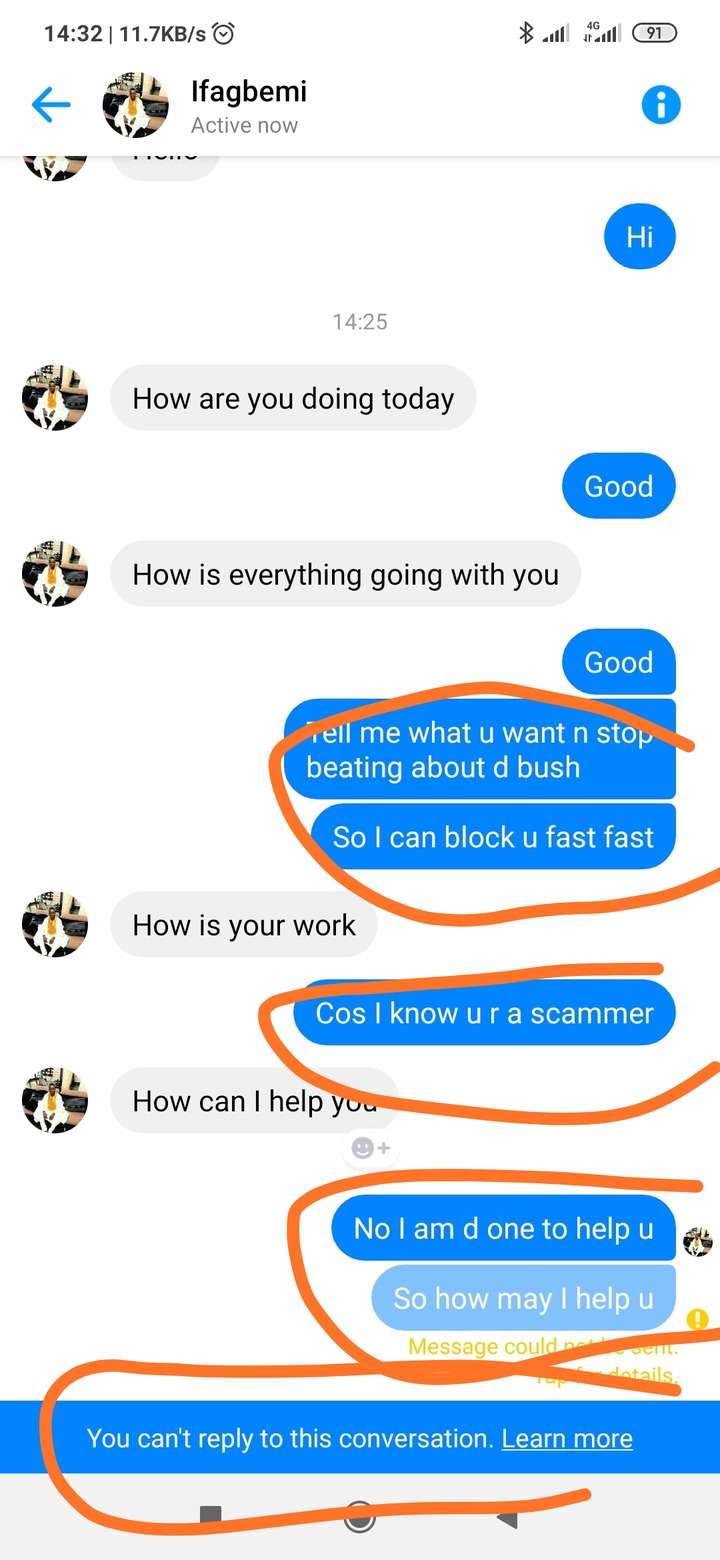Select the 'So I can block u fast fast' message
Viewport: 720px width, 1560px height.
(493, 836)
